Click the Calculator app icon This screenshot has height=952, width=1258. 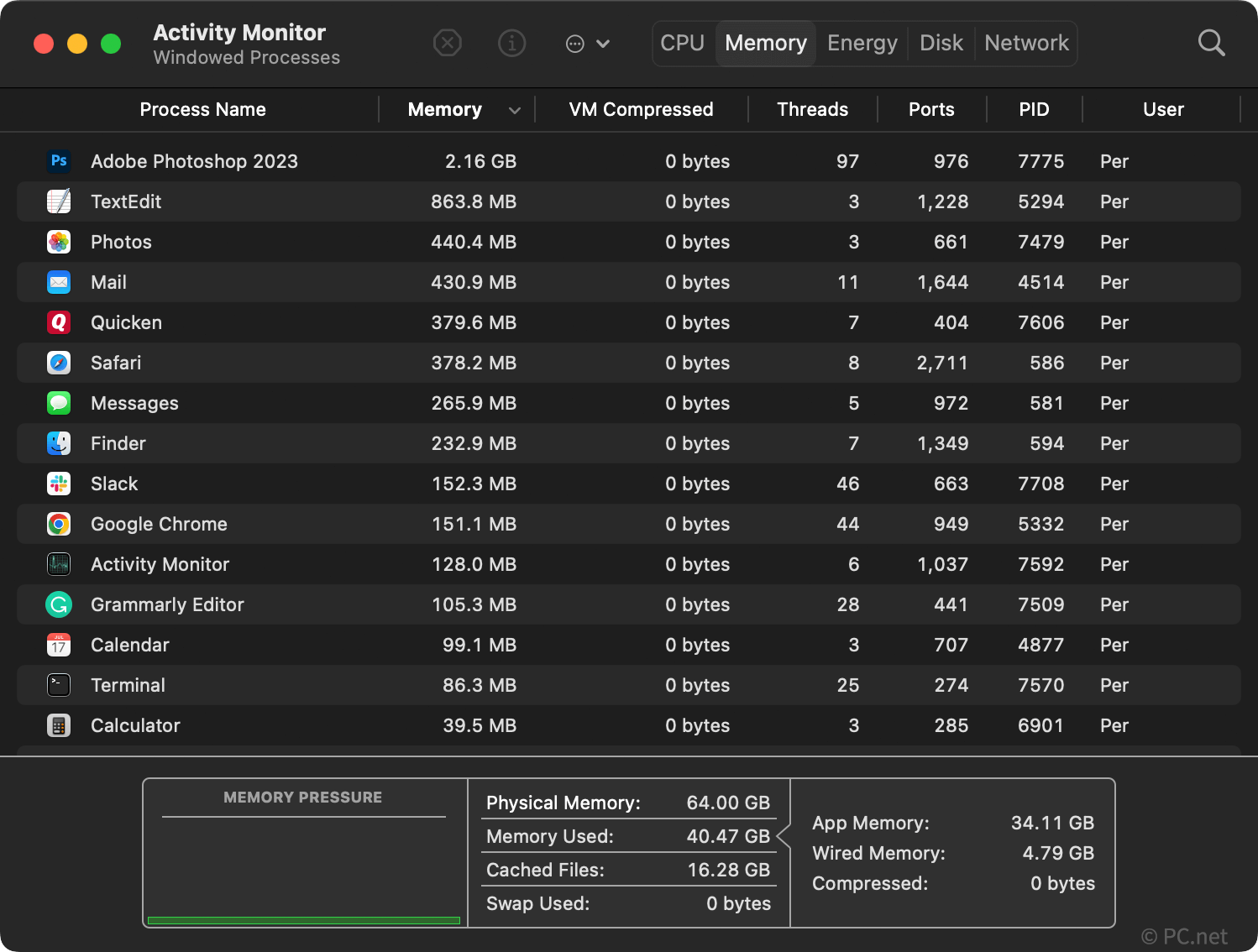(x=59, y=725)
